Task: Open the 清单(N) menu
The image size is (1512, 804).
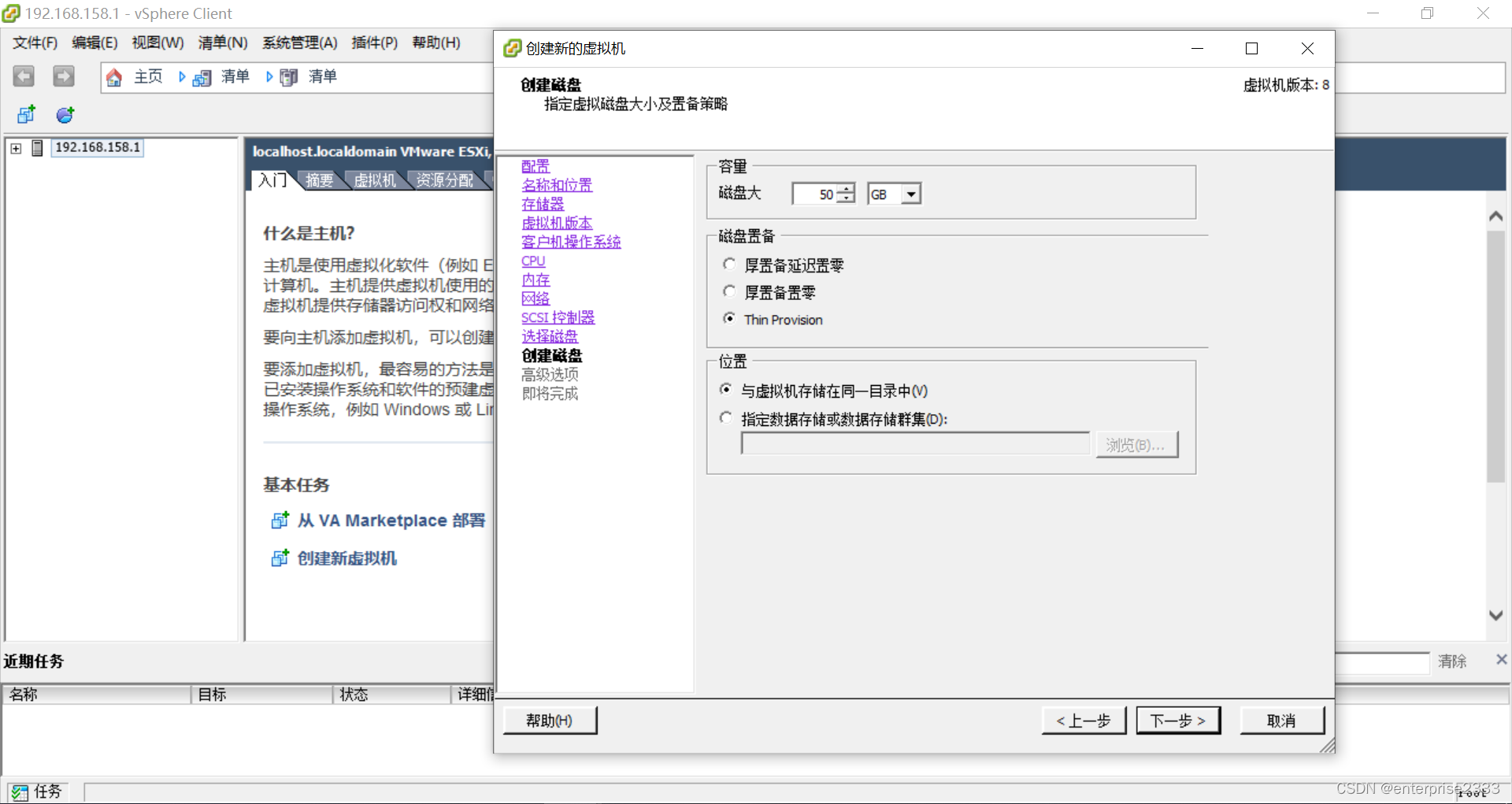Action: tap(223, 43)
